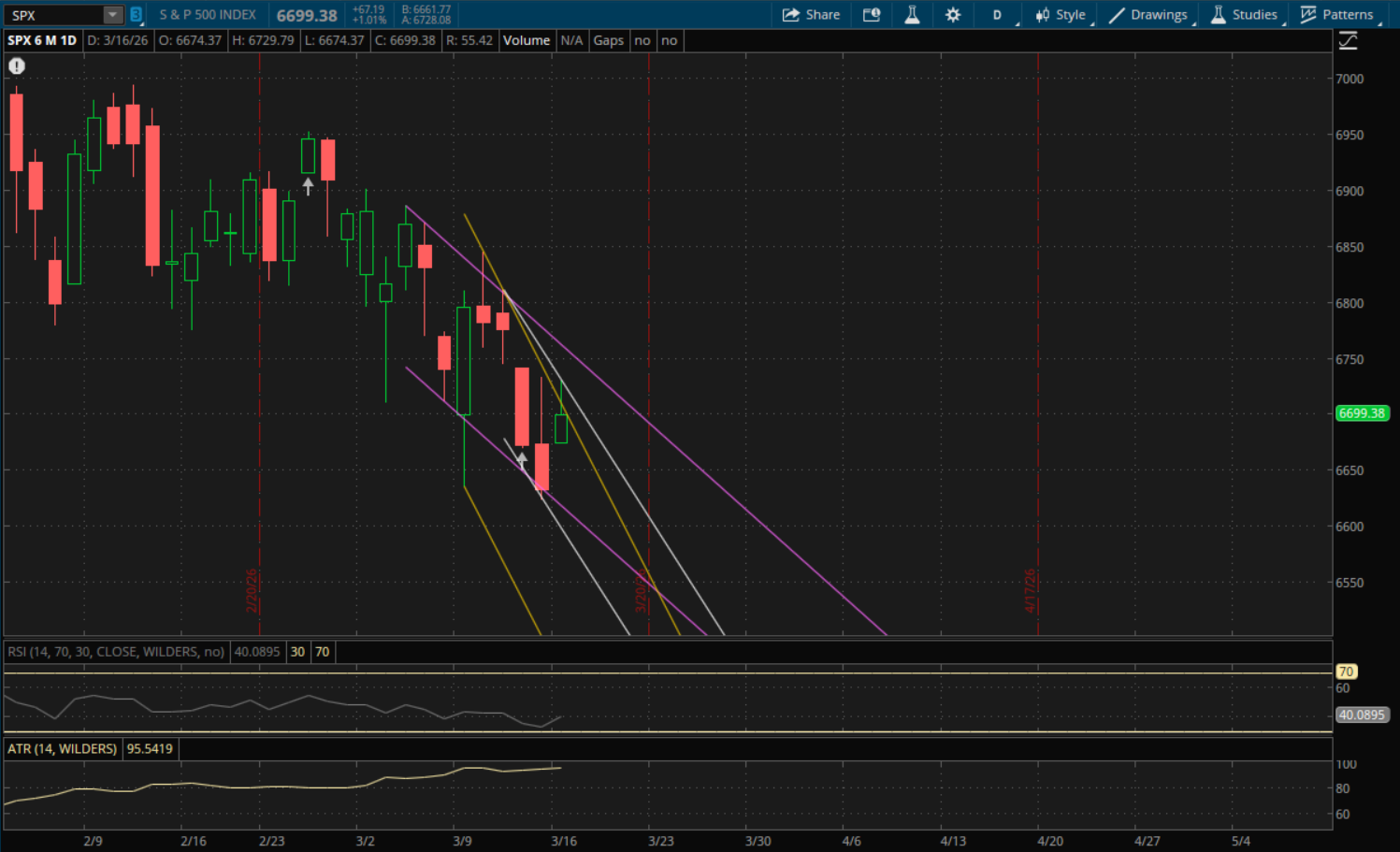Click the SPX symbol input field
The width and height of the screenshot is (1400, 852).
pos(54,15)
